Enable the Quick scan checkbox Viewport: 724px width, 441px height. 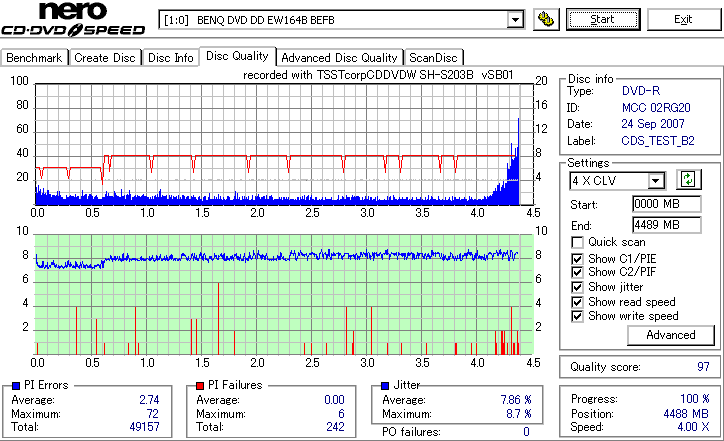click(x=577, y=242)
